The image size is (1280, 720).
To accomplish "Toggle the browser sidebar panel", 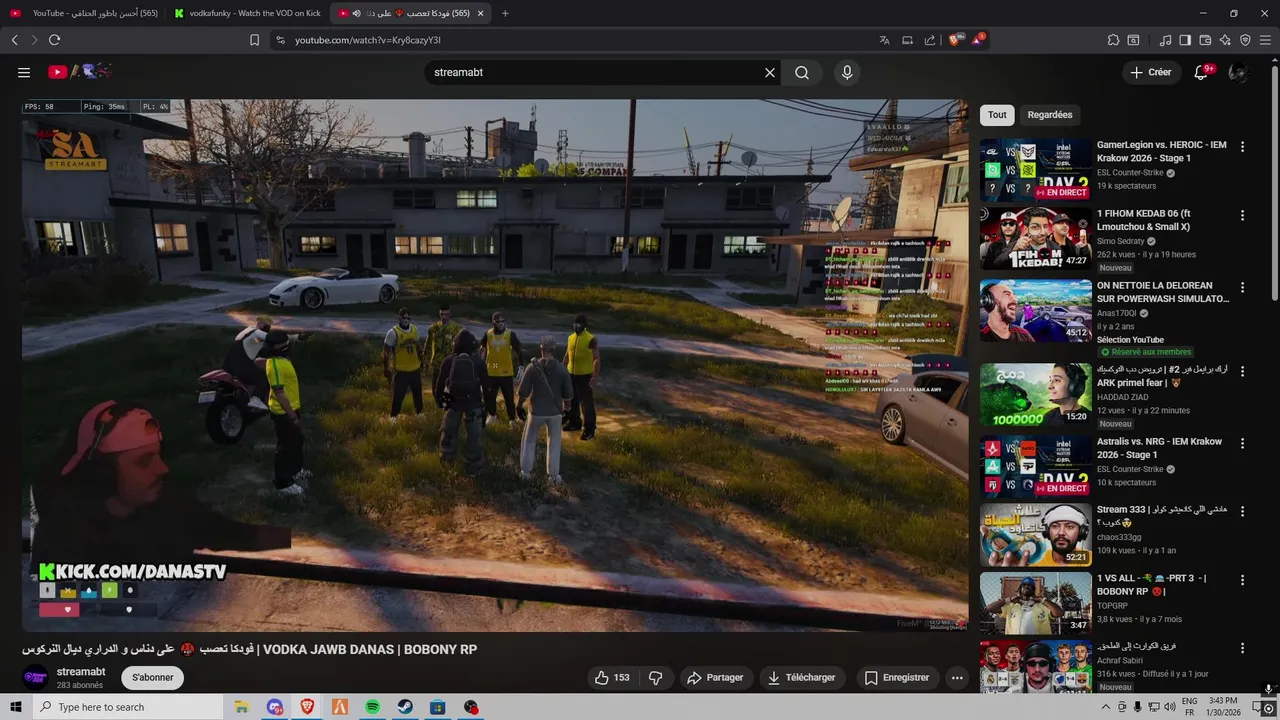I will (1185, 40).
